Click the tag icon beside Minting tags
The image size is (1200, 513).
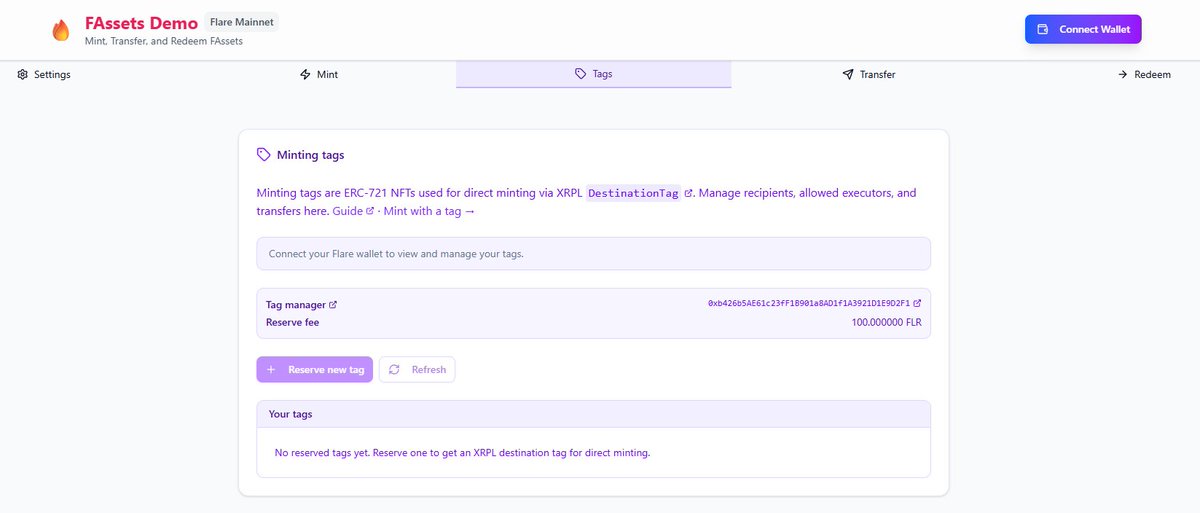click(264, 155)
